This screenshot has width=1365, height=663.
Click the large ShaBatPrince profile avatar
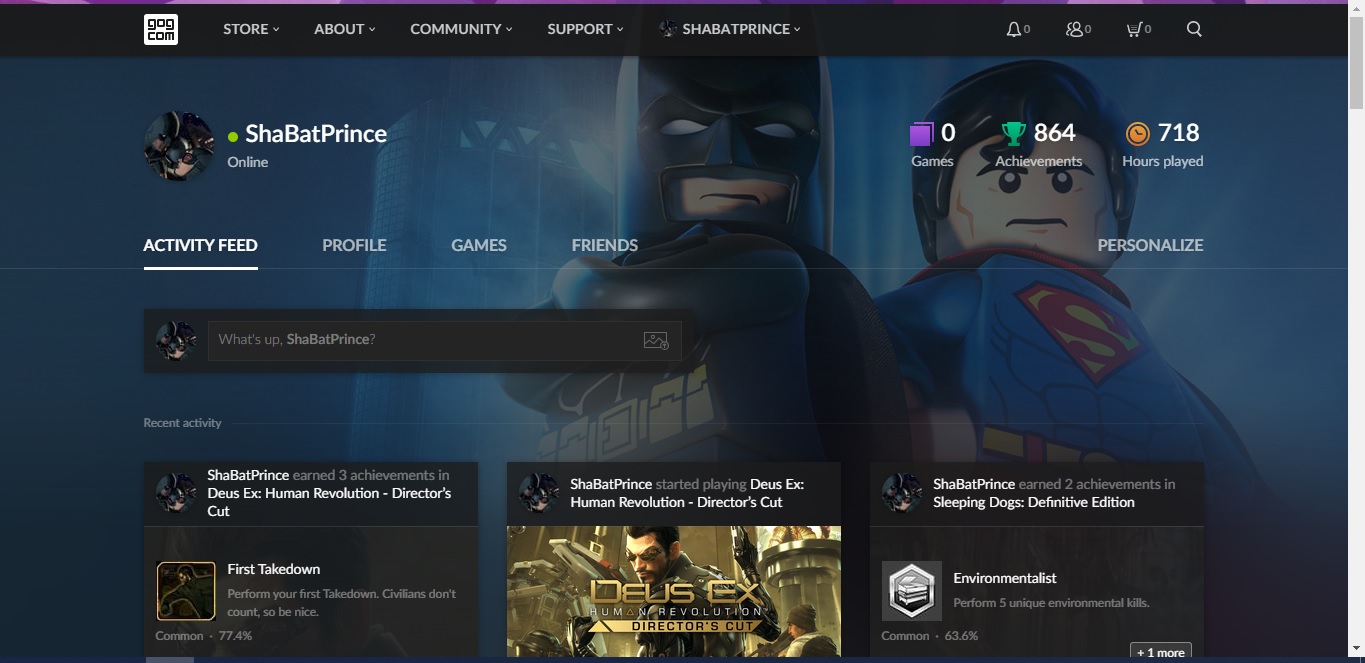click(179, 146)
